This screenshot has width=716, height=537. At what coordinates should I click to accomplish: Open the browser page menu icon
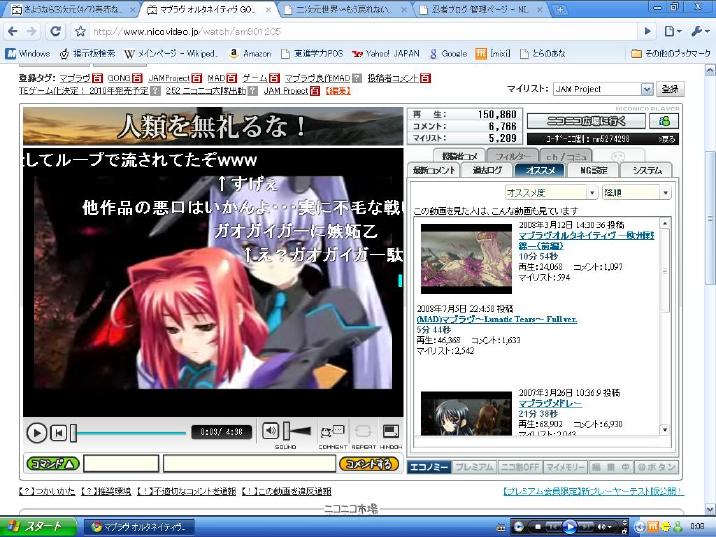point(672,31)
